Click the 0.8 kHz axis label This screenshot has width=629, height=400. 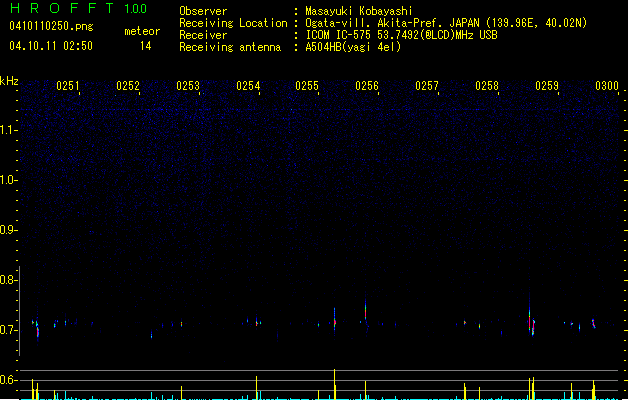tap(8, 280)
